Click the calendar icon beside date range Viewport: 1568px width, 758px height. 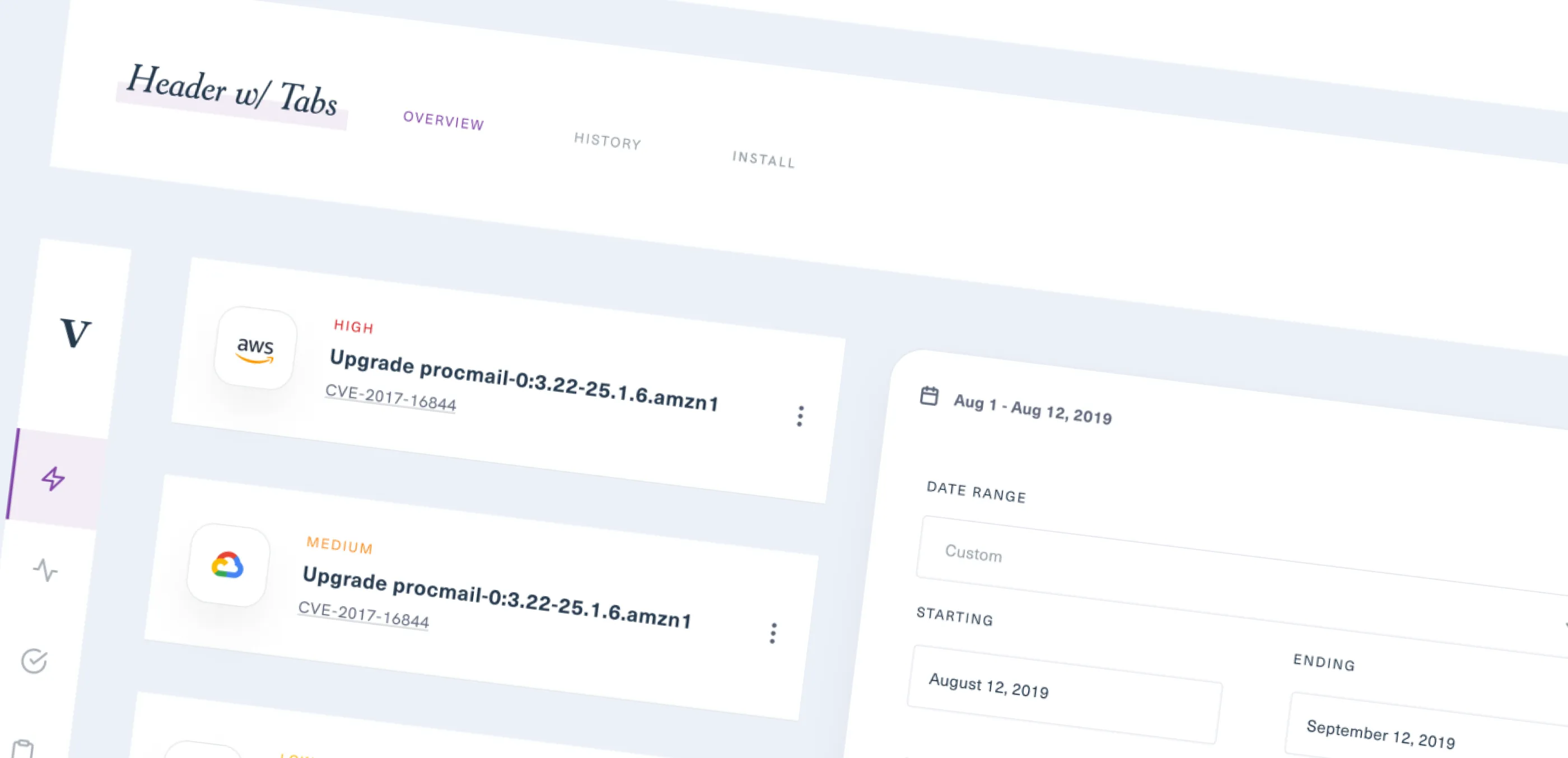(x=929, y=395)
